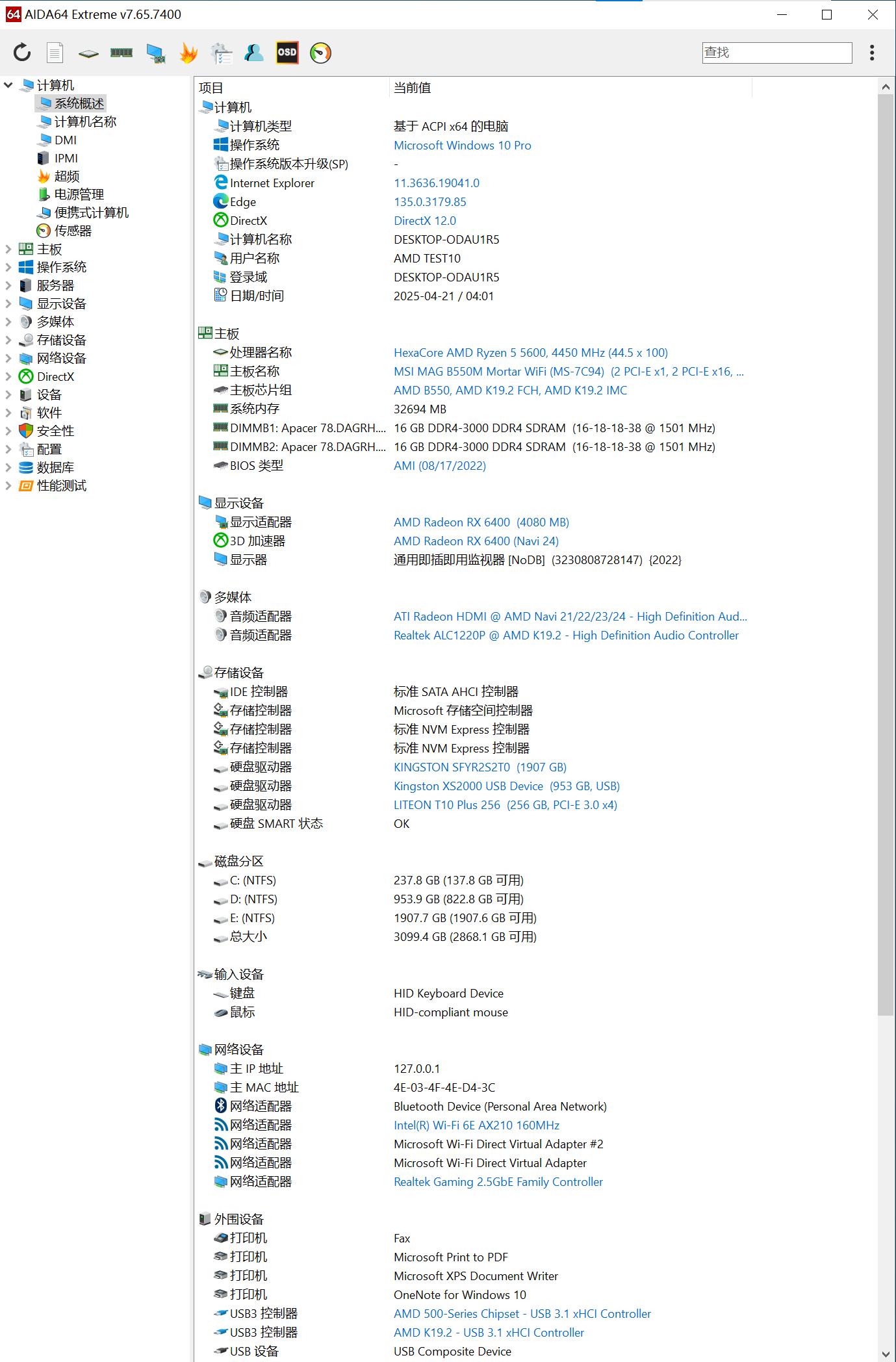Click the 传感器 gauge icon in sidebar

[x=44, y=231]
